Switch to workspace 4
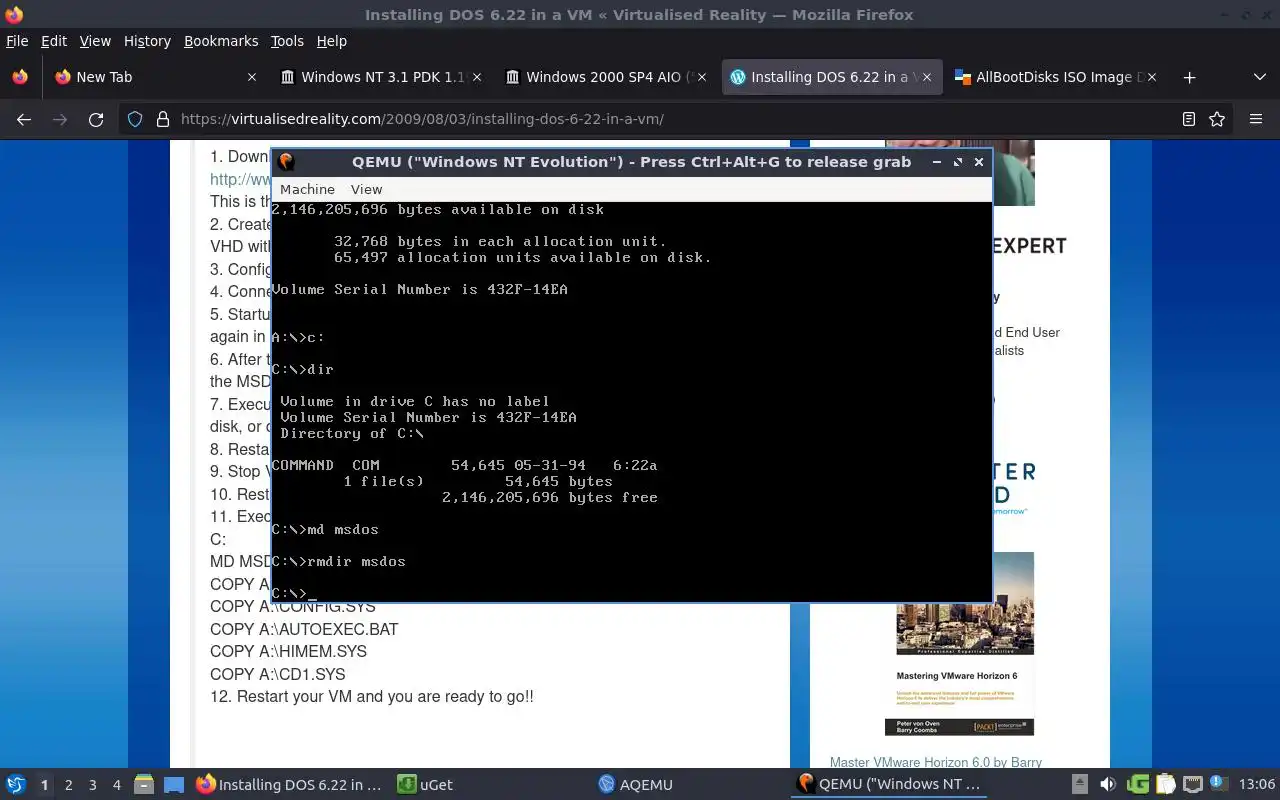 [116, 785]
